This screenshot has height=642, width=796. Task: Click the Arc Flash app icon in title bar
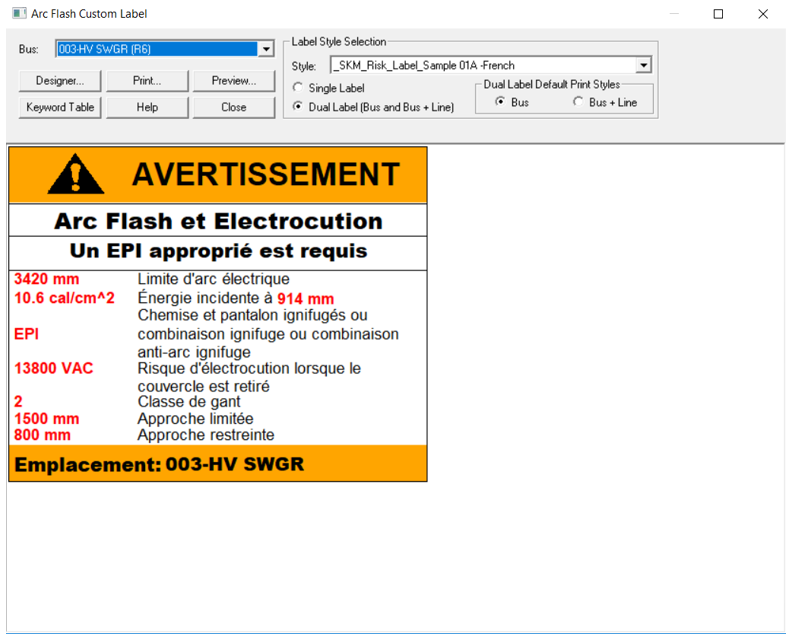pyautogui.click(x=18, y=14)
